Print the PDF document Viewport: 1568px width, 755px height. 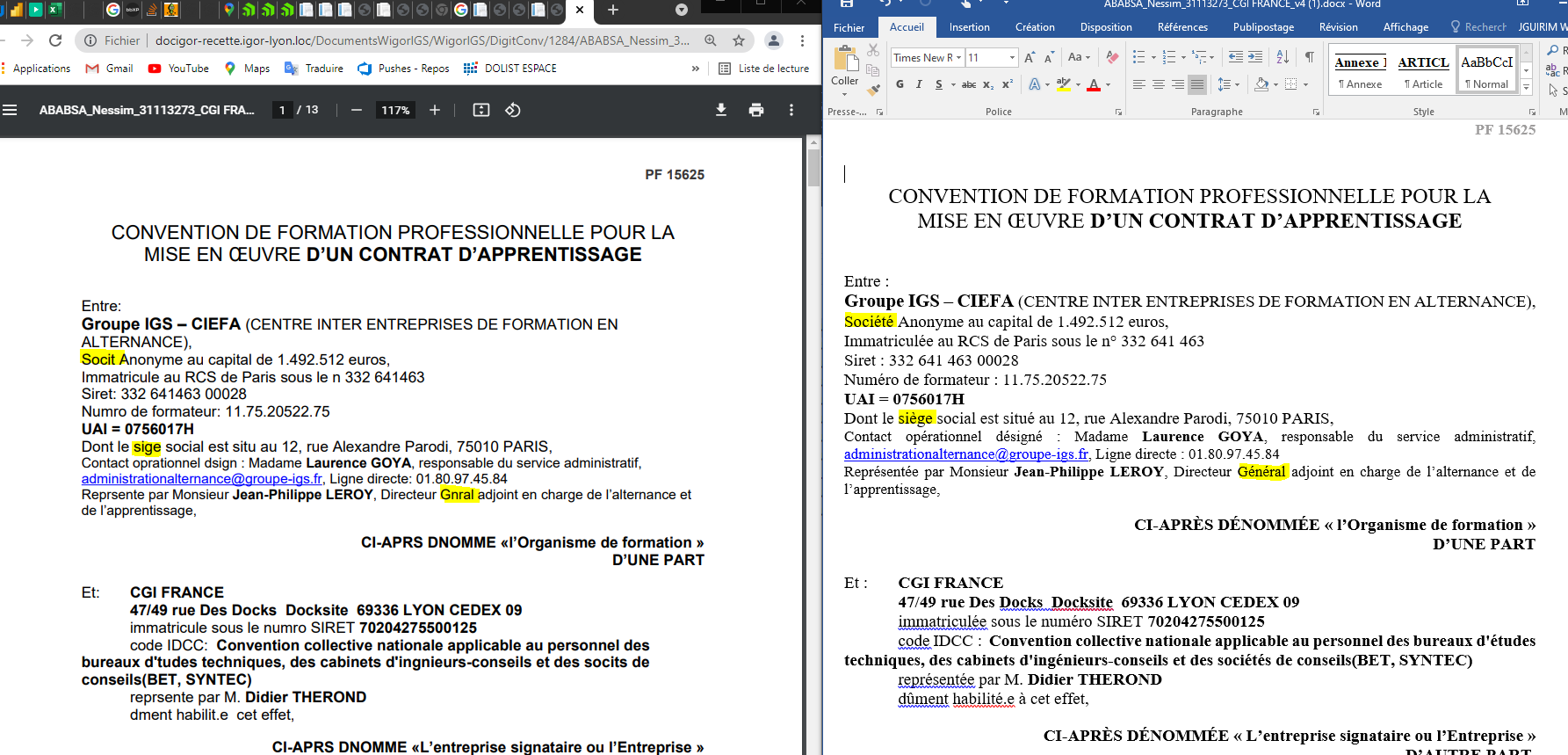(755, 110)
